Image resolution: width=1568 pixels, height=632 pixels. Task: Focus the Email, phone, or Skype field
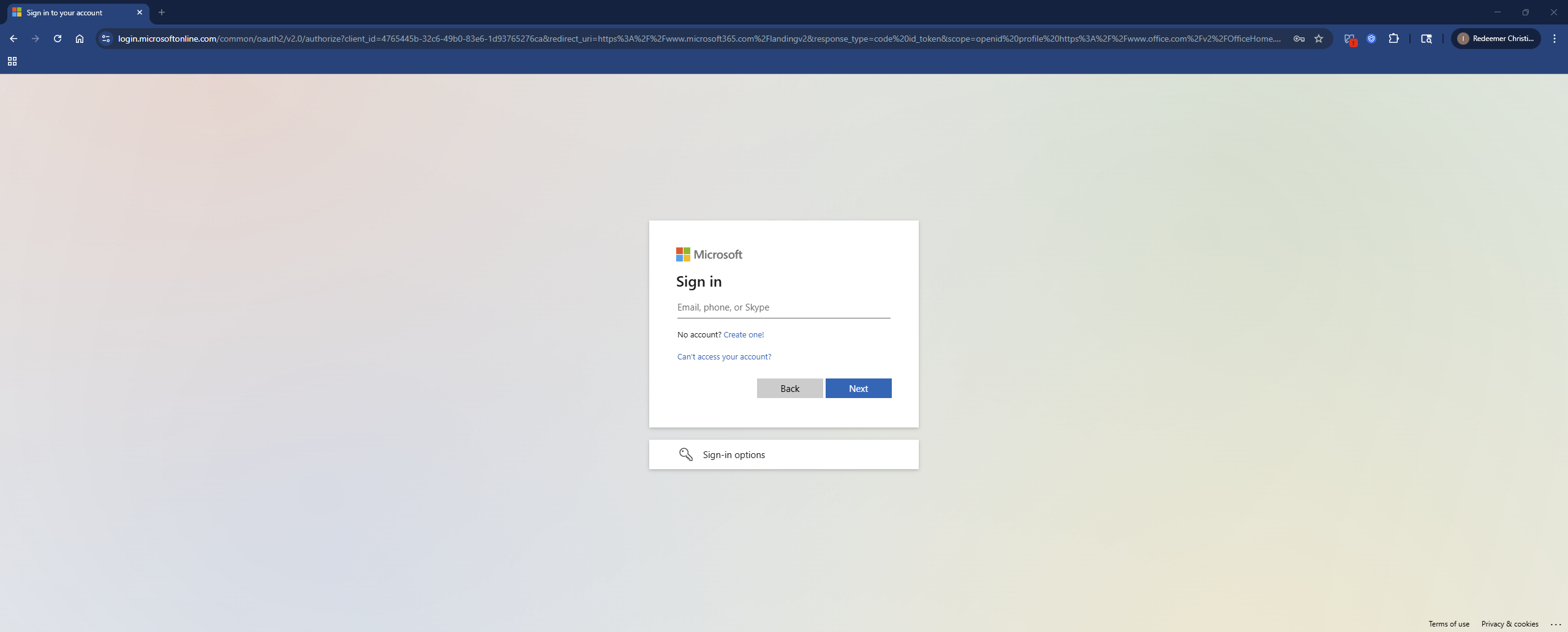tap(783, 307)
